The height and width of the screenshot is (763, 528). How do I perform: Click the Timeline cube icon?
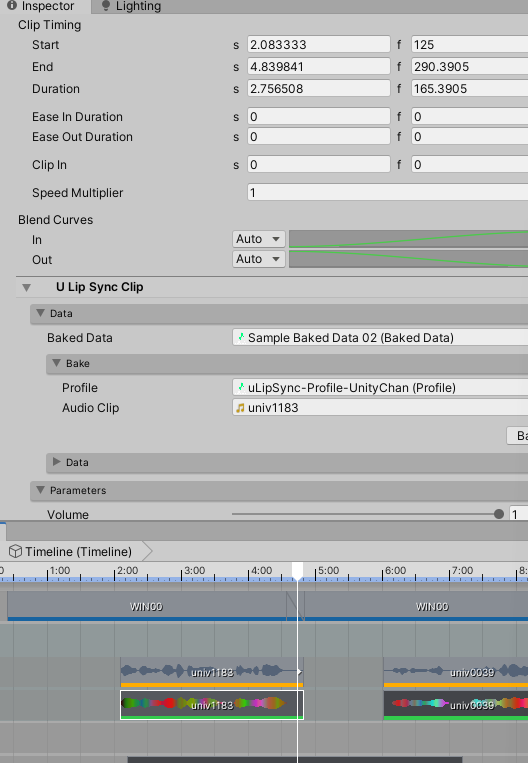point(16,551)
